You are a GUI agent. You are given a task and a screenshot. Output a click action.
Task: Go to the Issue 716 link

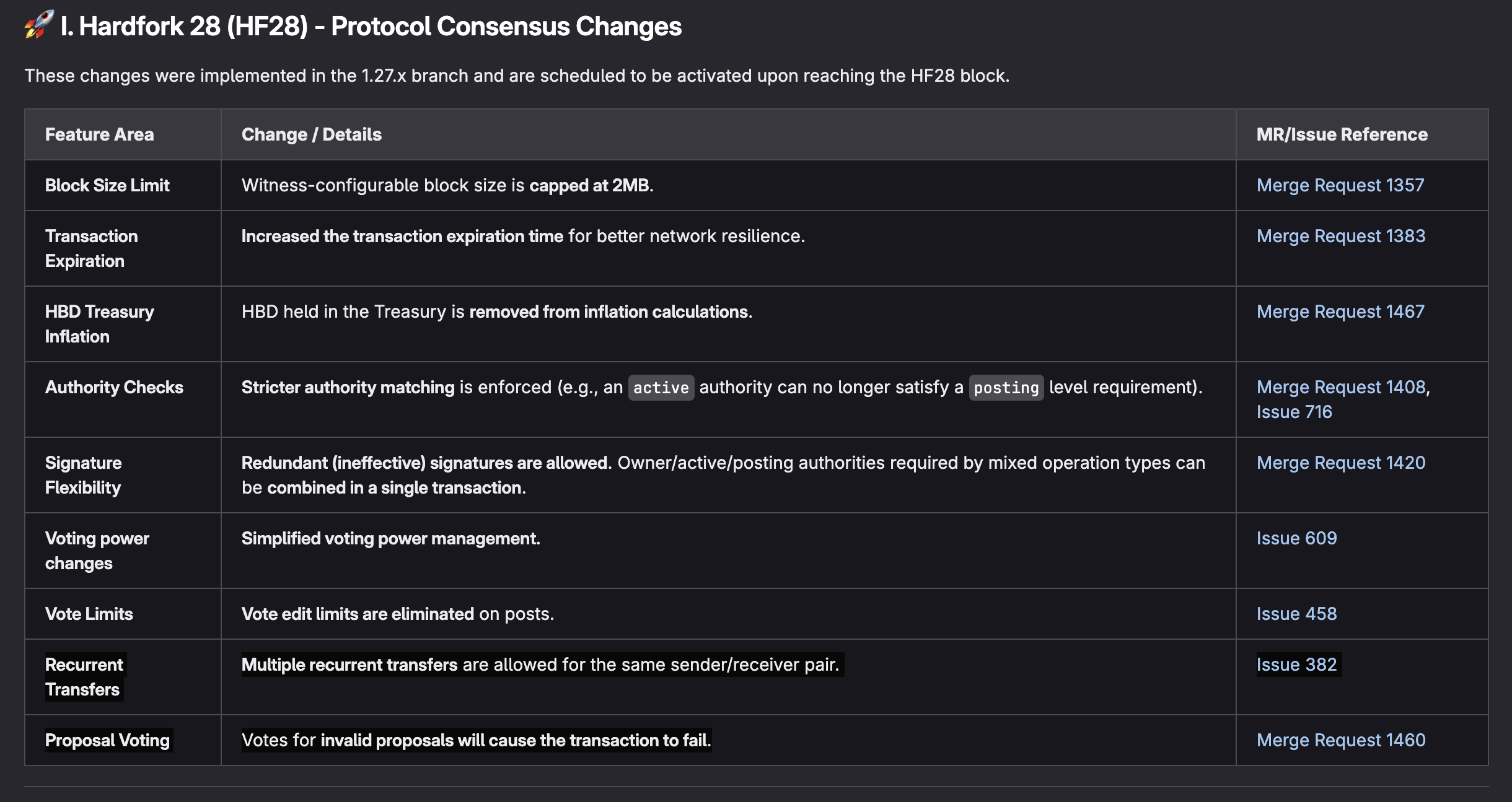(1294, 412)
